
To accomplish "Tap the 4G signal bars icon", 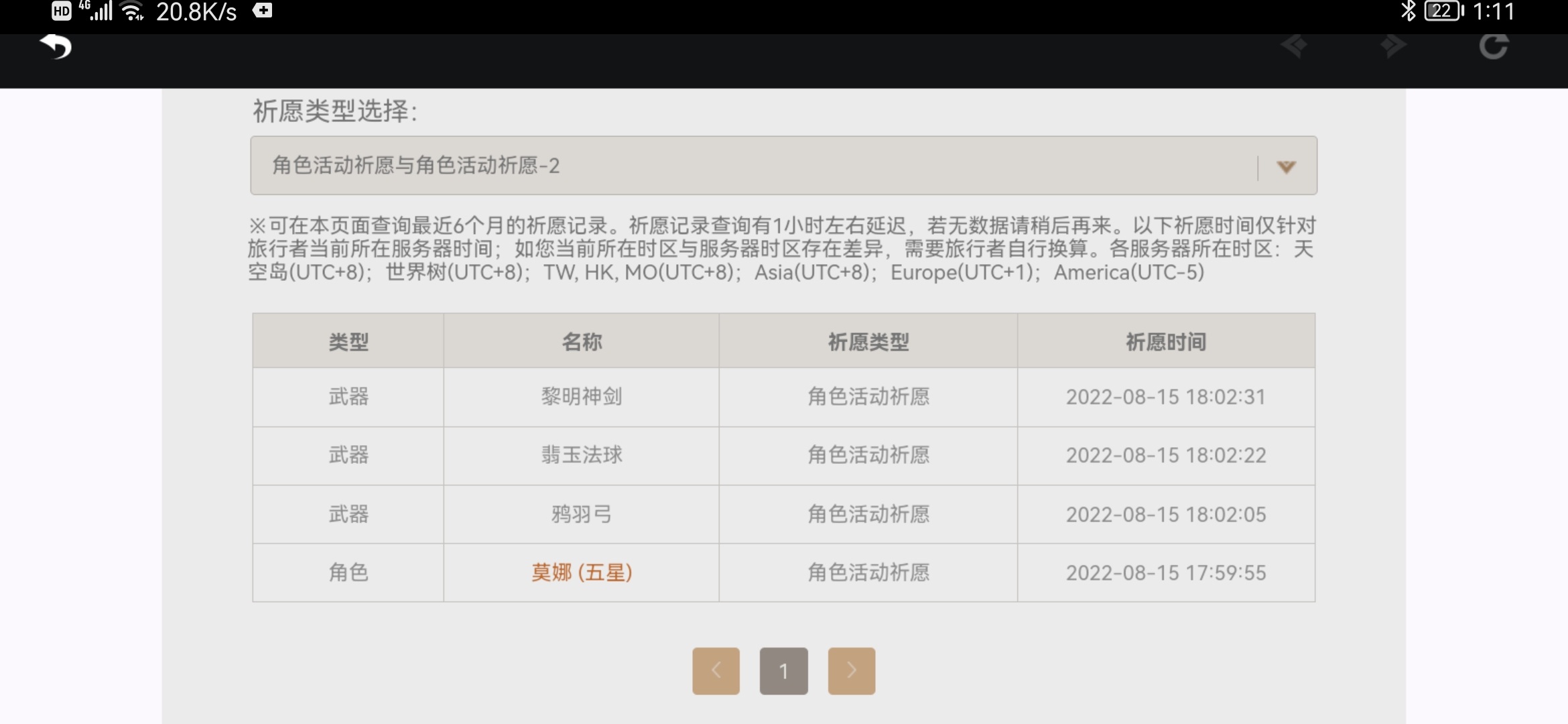I will pos(96,11).
